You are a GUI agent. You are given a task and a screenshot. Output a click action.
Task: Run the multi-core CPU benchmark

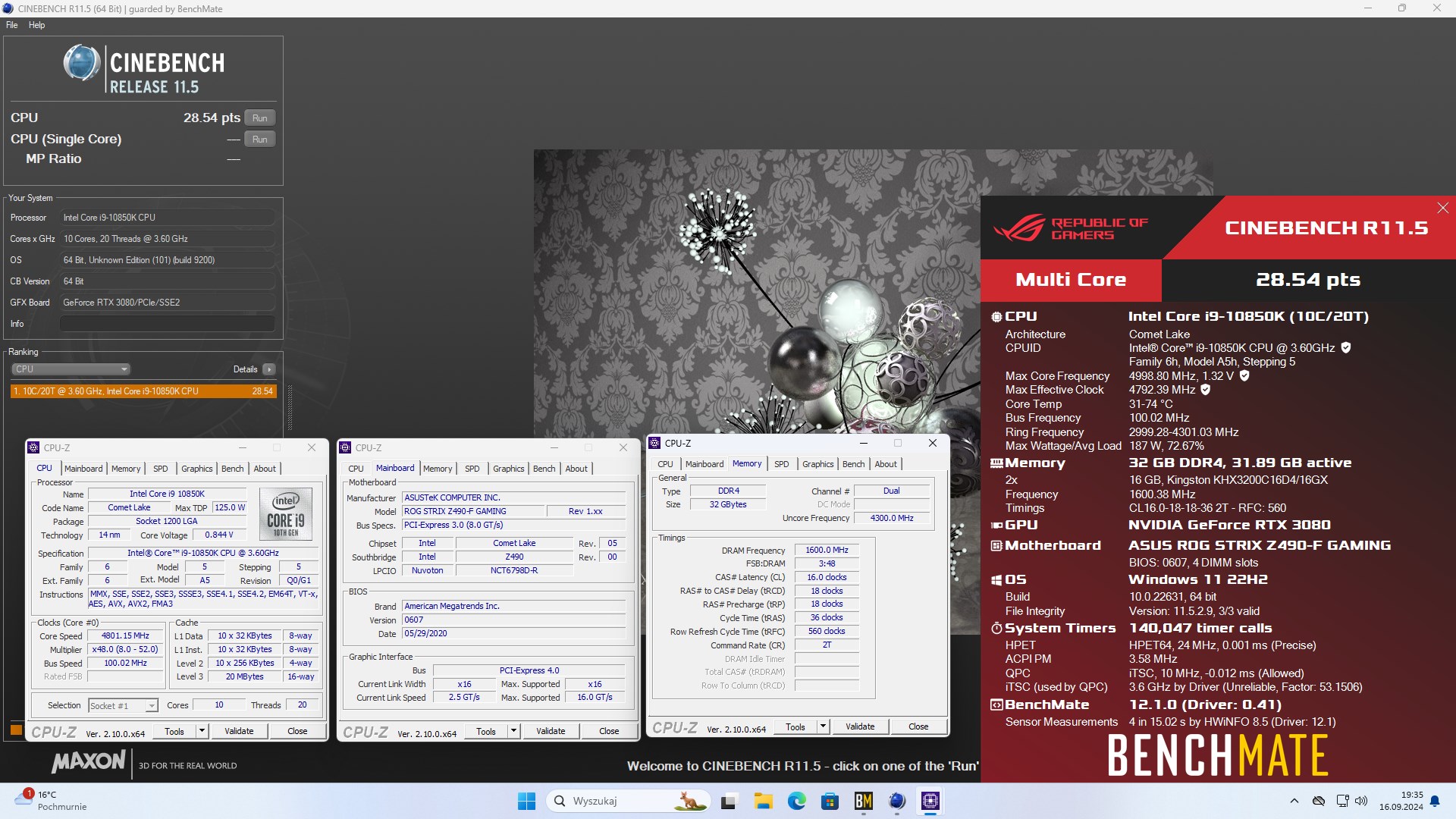click(x=259, y=118)
